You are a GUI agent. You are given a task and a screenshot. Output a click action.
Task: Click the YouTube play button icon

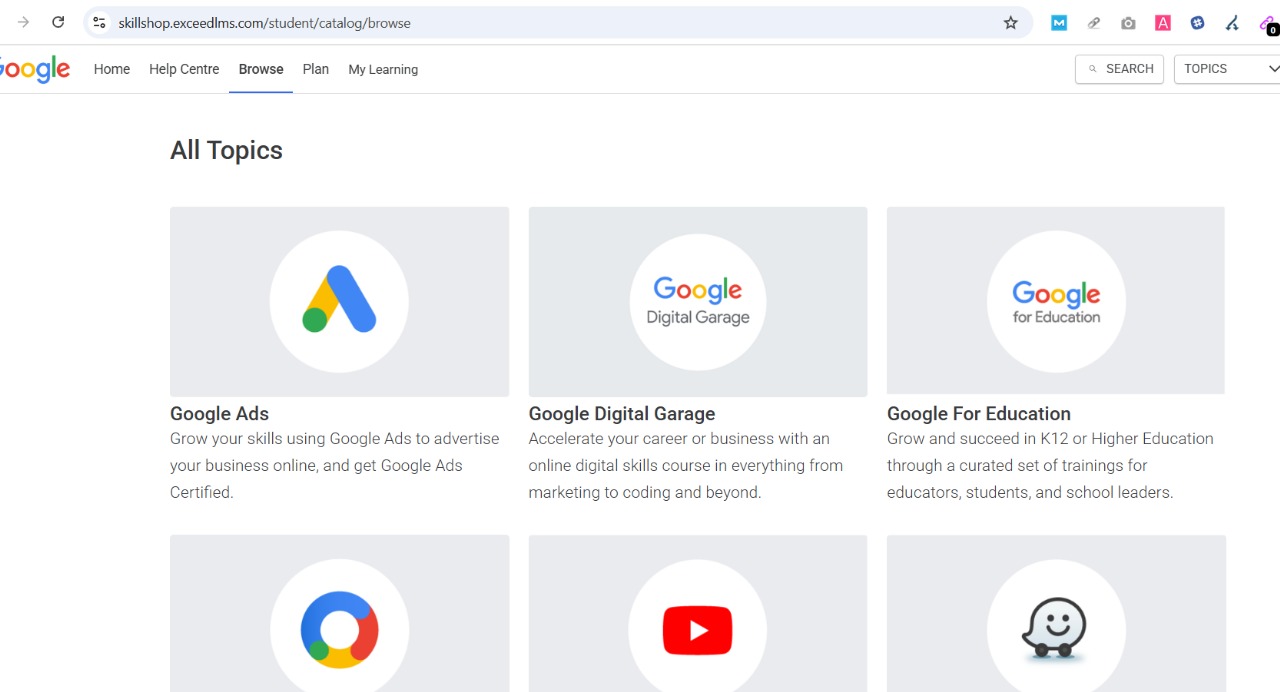pyautogui.click(x=697, y=628)
